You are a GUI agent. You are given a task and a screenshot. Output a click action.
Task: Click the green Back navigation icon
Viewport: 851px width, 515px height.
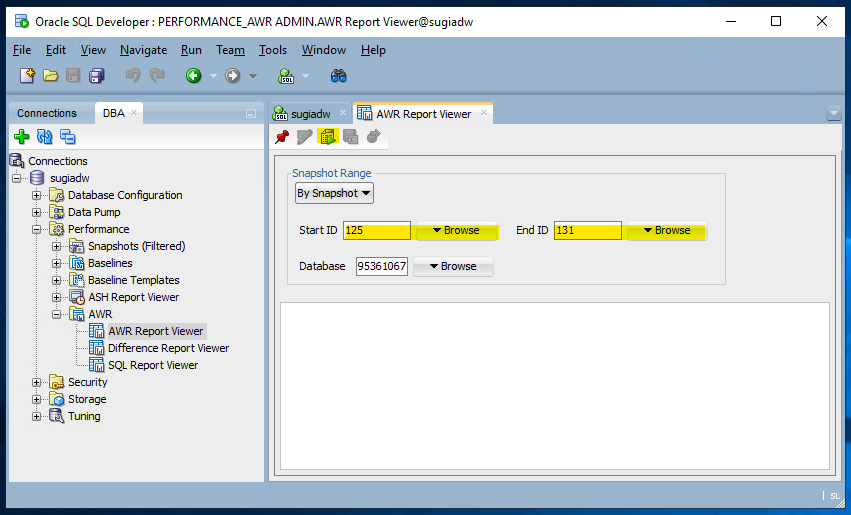click(194, 75)
